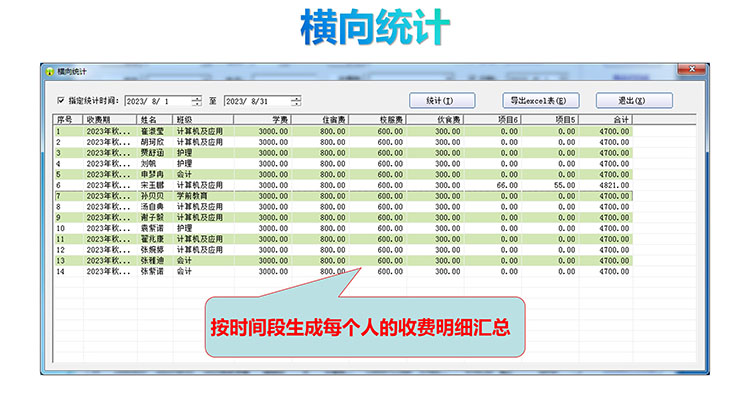Select the 学前教育 class cell
This screenshot has width=750, height=403.
pyautogui.click(x=192, y=196)
